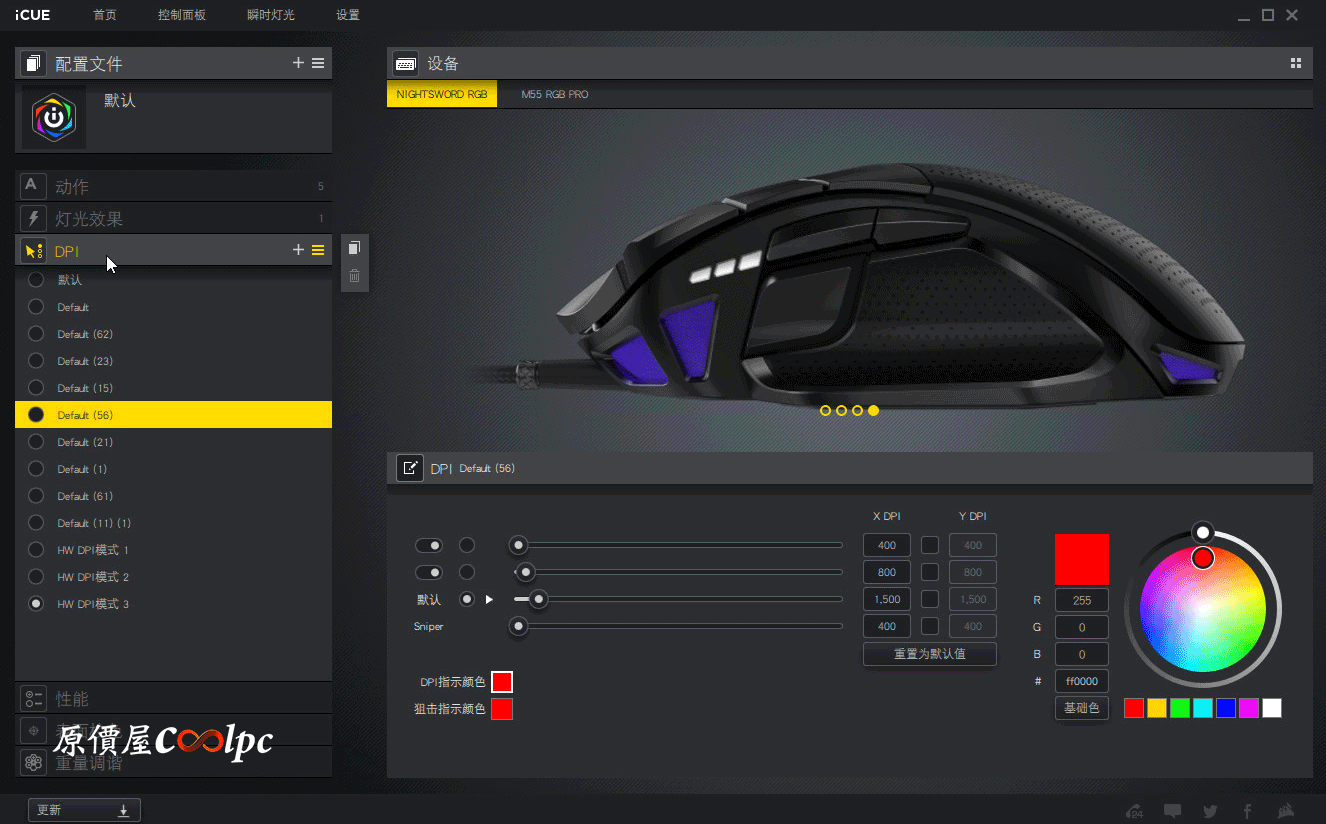1326x824 pixels.
Task: Click the Performance (性能) section icon
Action: click(33, 698)
